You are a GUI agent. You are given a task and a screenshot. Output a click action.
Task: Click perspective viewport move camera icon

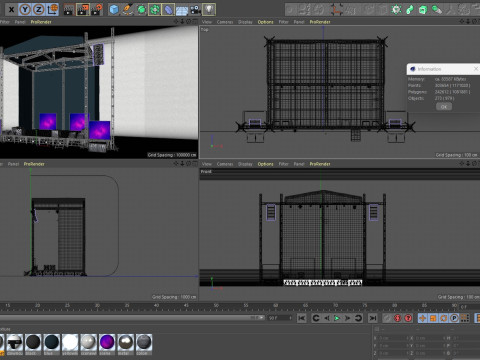(176, 22)
